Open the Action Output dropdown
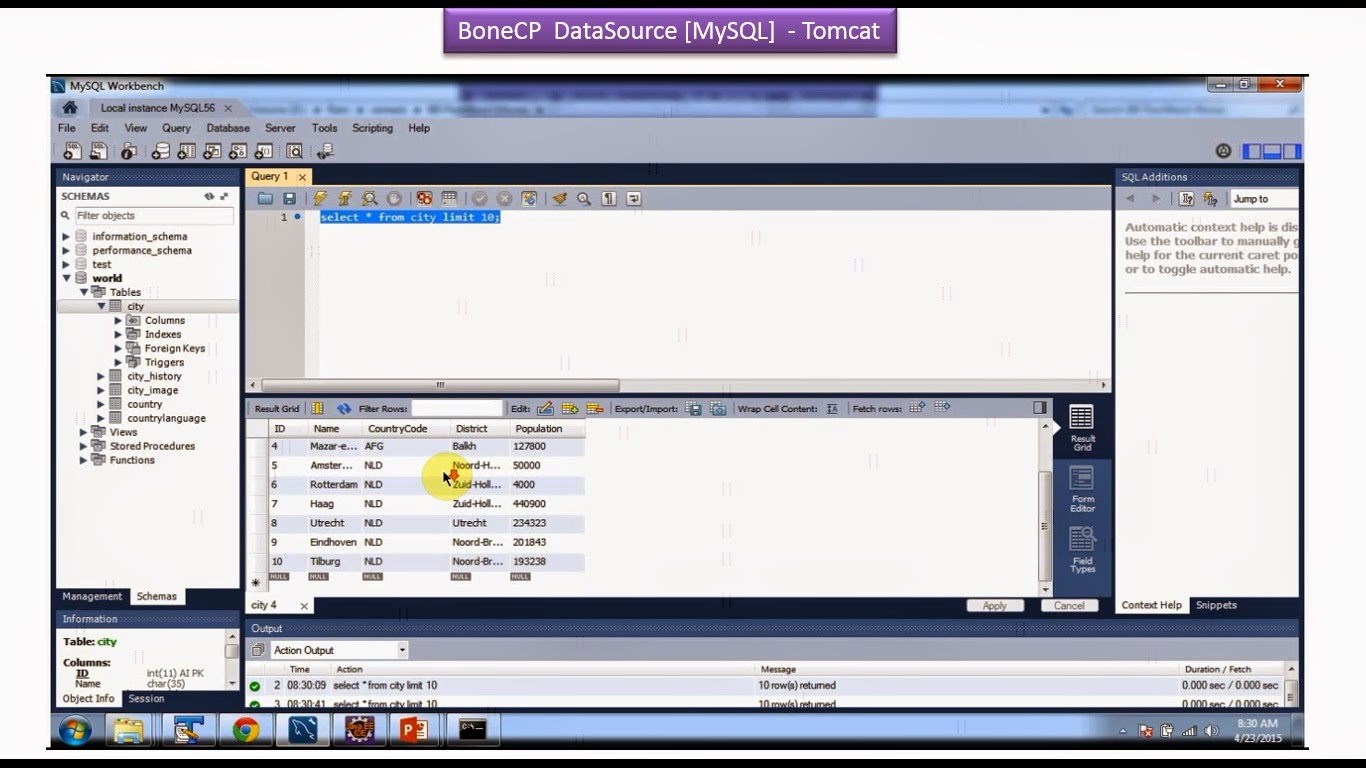 pos(339,650)
